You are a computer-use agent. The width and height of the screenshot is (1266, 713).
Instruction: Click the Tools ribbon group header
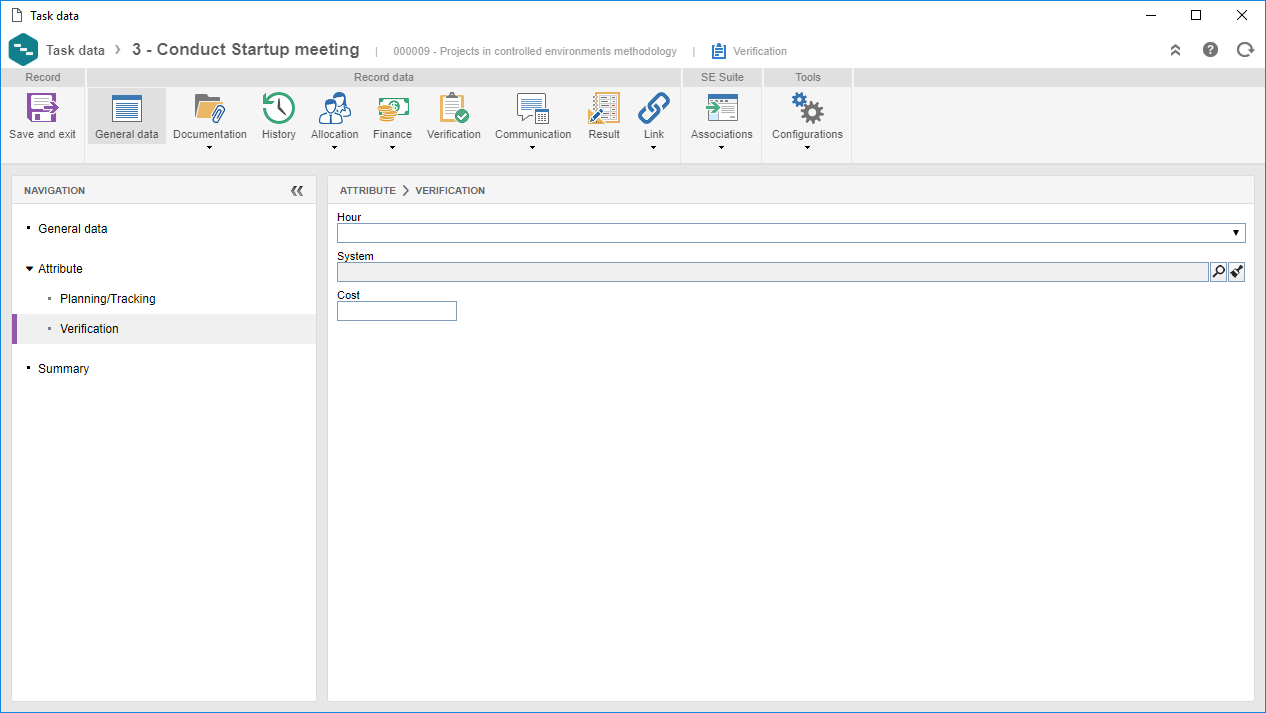coord(808,77)
